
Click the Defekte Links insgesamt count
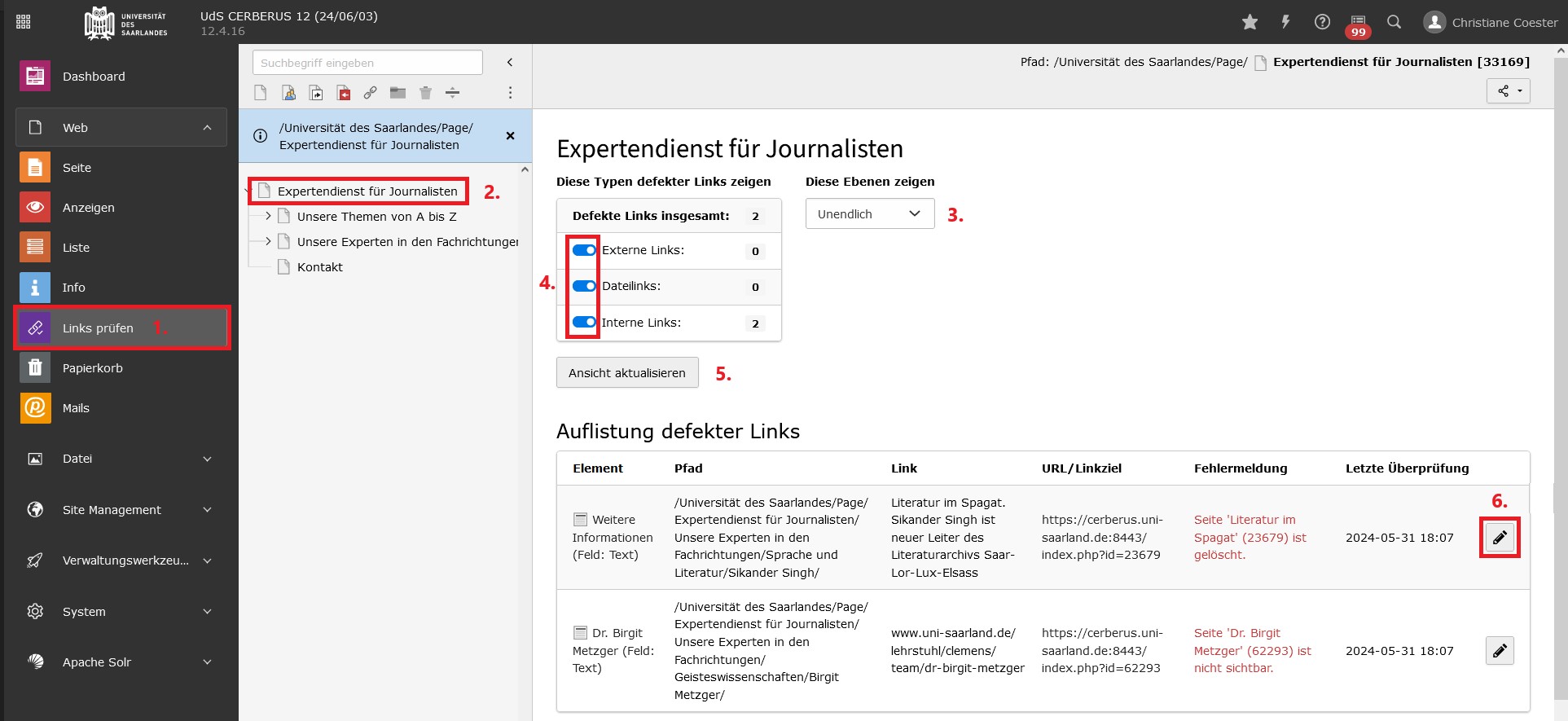point(755,216)
